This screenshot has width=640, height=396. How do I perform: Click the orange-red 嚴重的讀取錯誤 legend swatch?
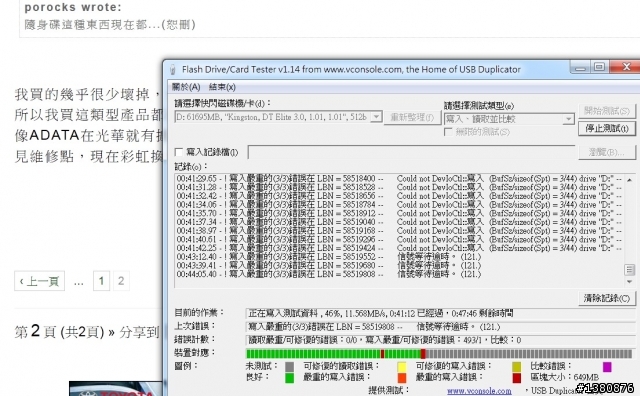pyautogui.click(x=402, y=378)
